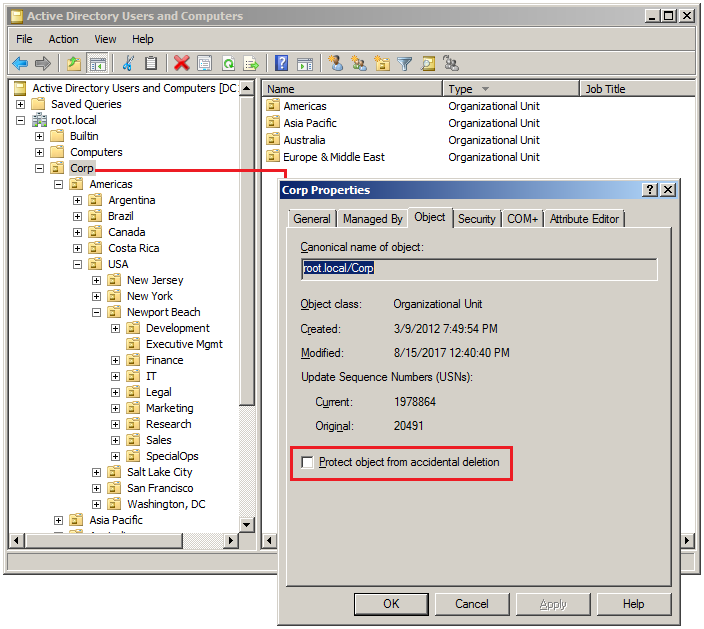Viewport: 704px width, 629px height.
Task: Click the blue Back arrow in the toolbar
Action: 20,64
